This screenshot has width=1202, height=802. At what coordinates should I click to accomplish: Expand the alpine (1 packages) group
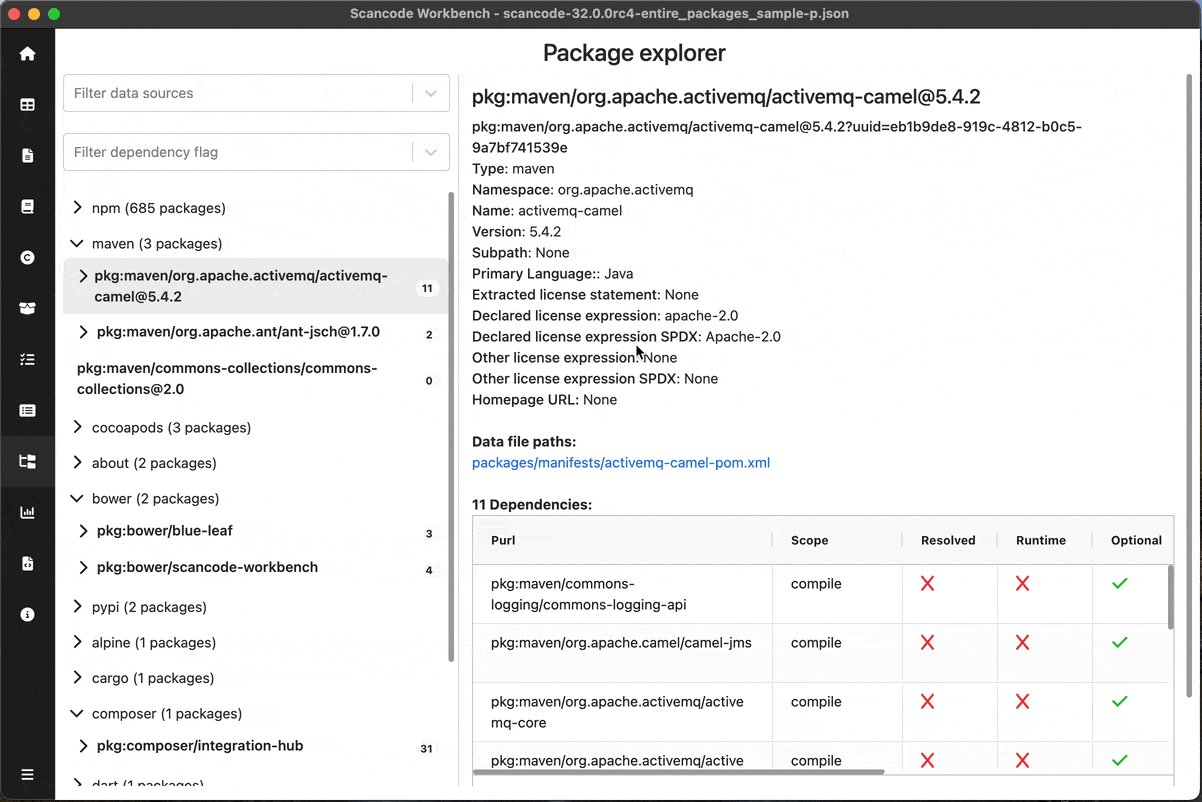click(x=78, y=642)
